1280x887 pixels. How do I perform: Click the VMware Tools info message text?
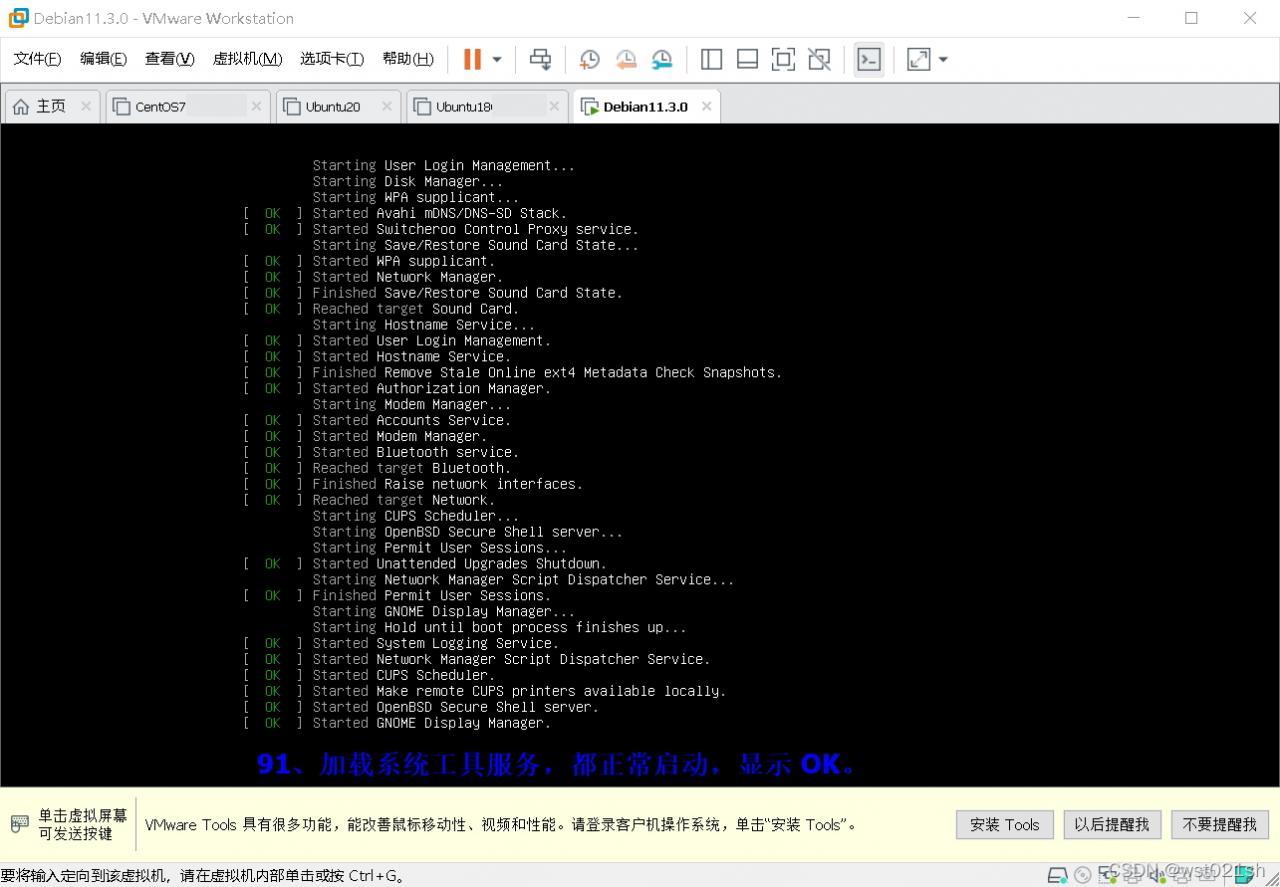point(500,825)
